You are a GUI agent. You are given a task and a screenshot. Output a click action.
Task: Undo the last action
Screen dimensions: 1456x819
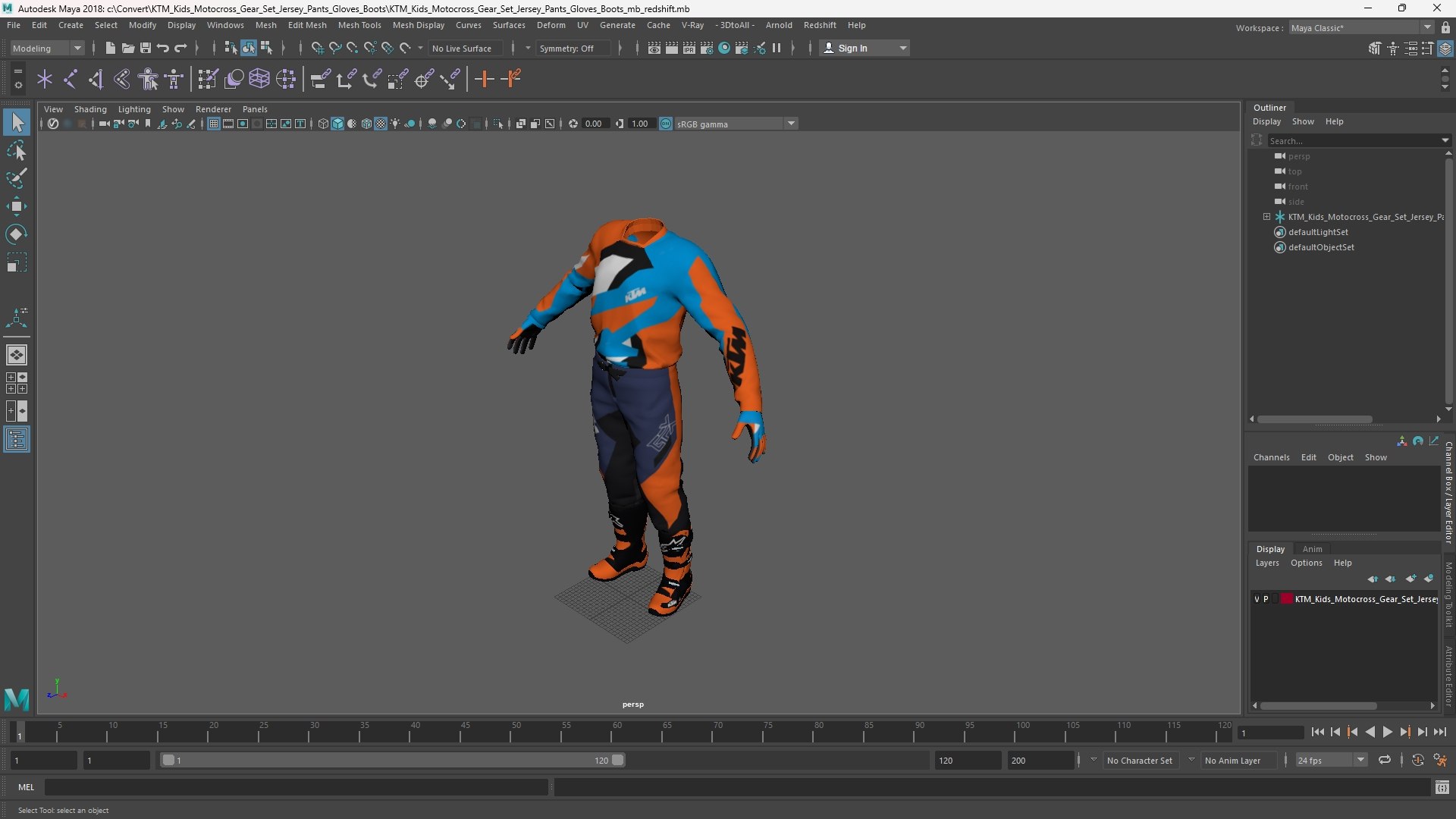(x=162, y=48)
